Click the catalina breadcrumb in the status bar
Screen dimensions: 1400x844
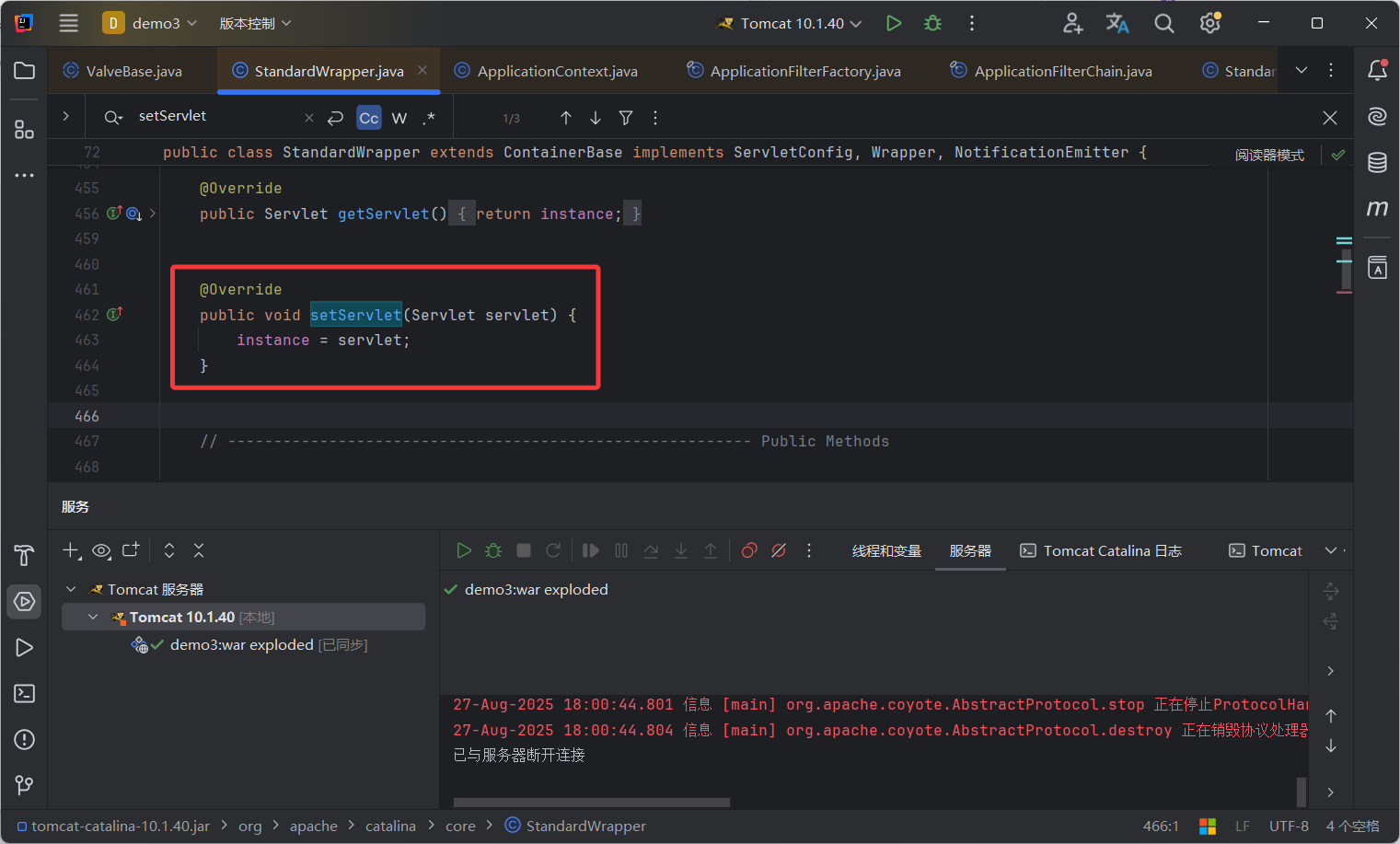tap(390, 826)
